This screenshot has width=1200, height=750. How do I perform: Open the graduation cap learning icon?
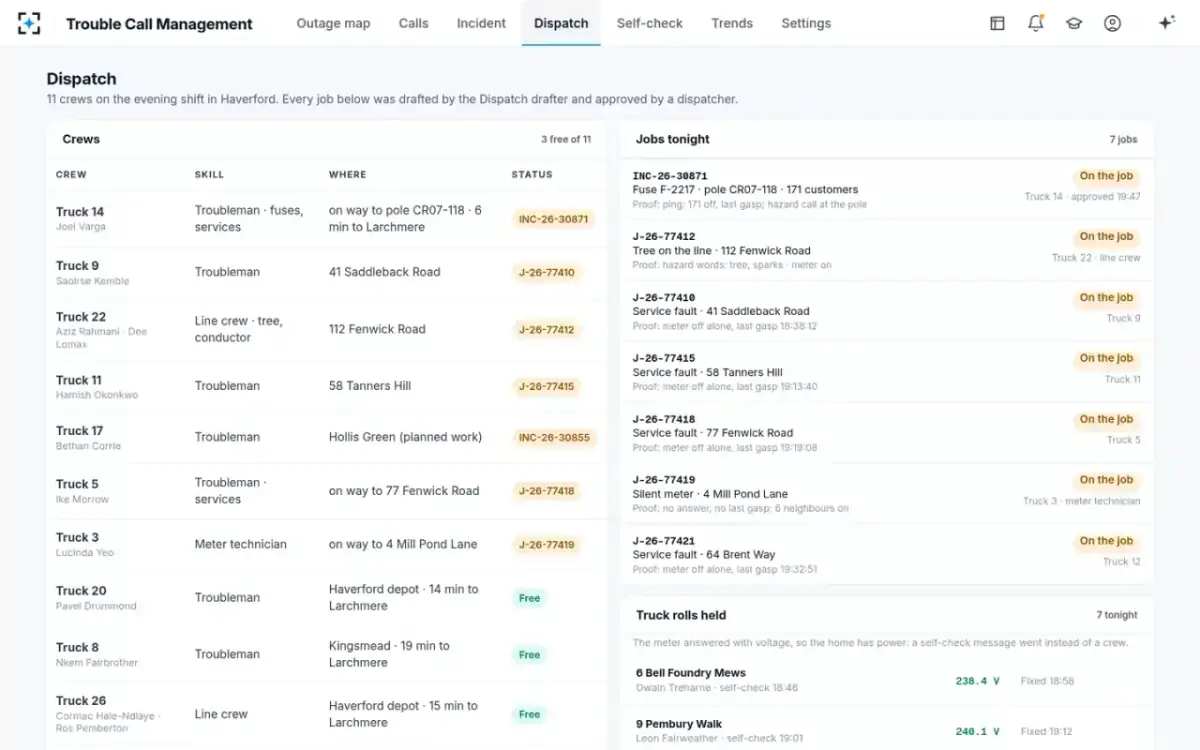click(1074, 23)
